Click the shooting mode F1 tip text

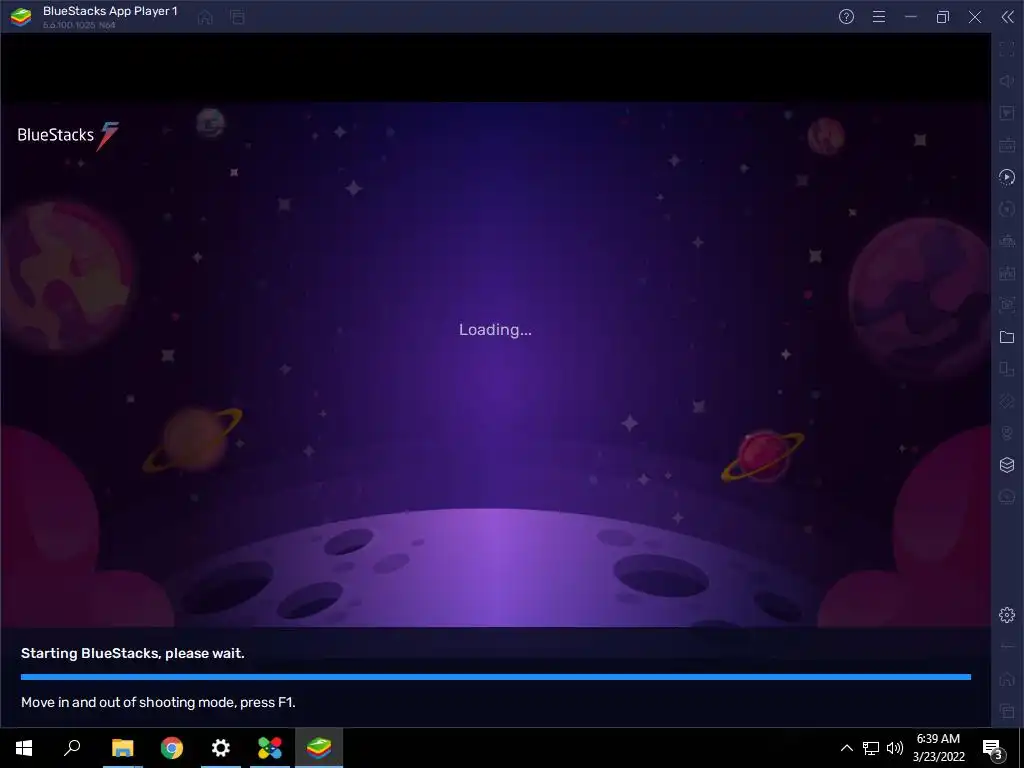158,702
